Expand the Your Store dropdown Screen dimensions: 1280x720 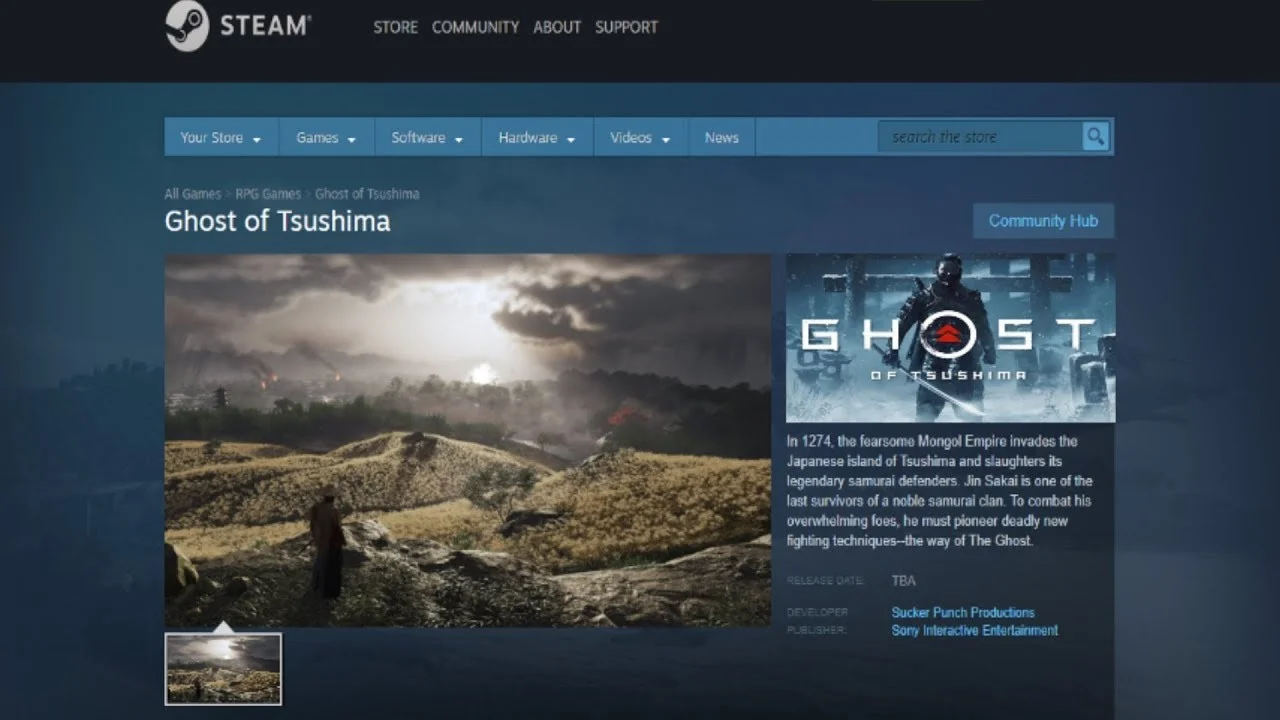tap(221, 138)
